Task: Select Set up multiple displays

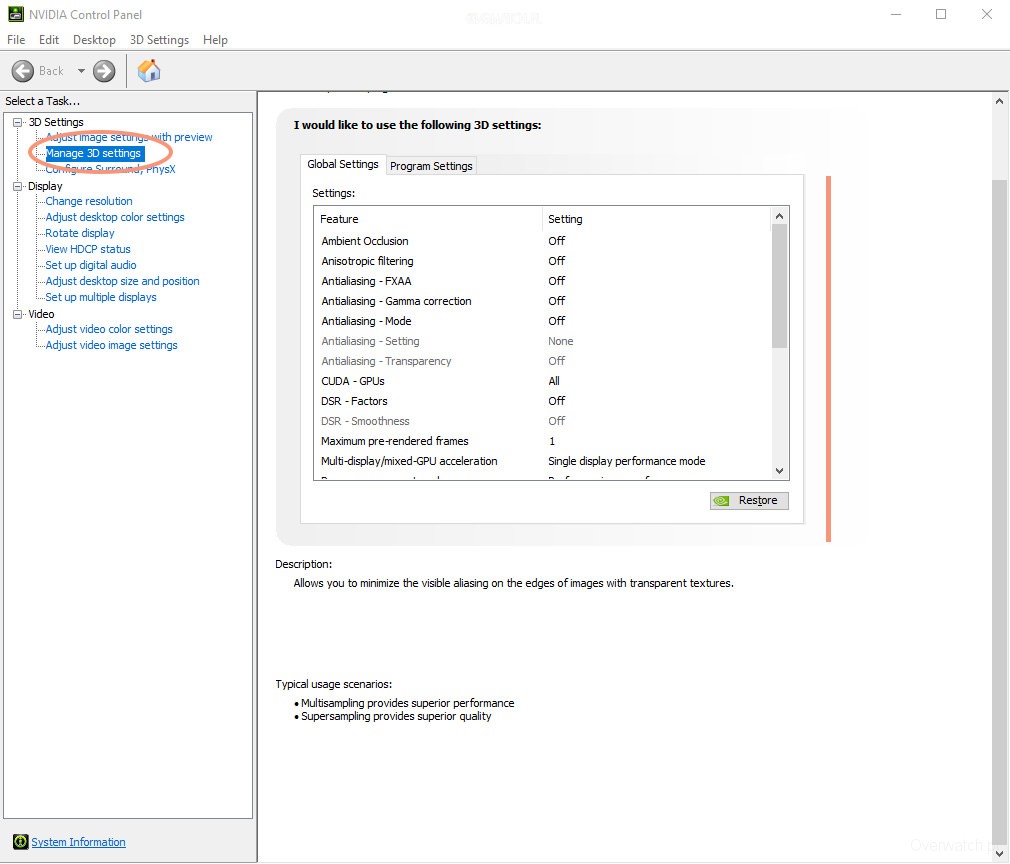Action: [x=101, y=297]
